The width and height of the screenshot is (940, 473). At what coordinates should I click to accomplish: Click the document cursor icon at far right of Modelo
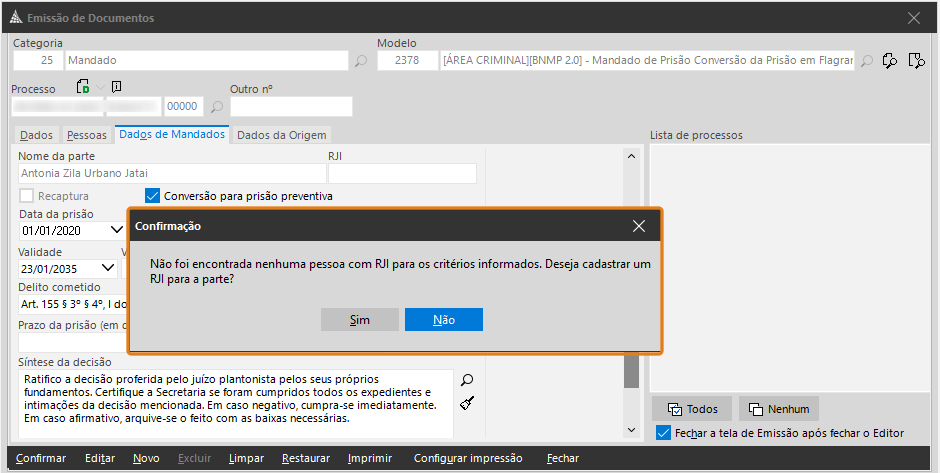point(915,61)
